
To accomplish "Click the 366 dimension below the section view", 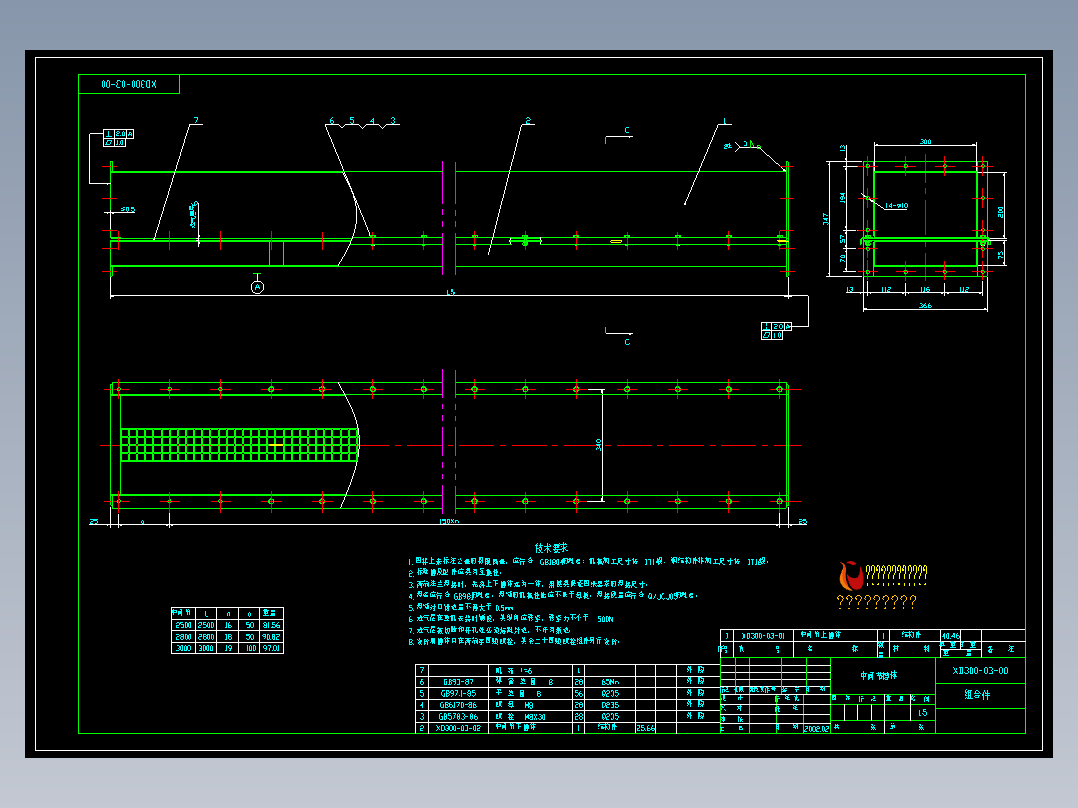I will 925,305.
